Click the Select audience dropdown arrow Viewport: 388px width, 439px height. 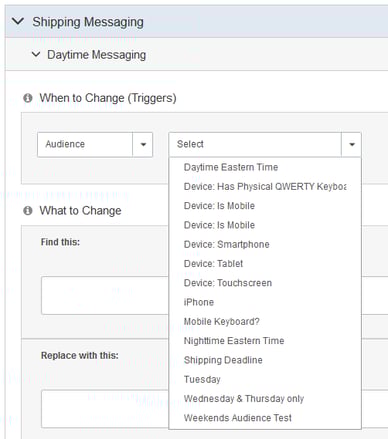coord(351,144)
